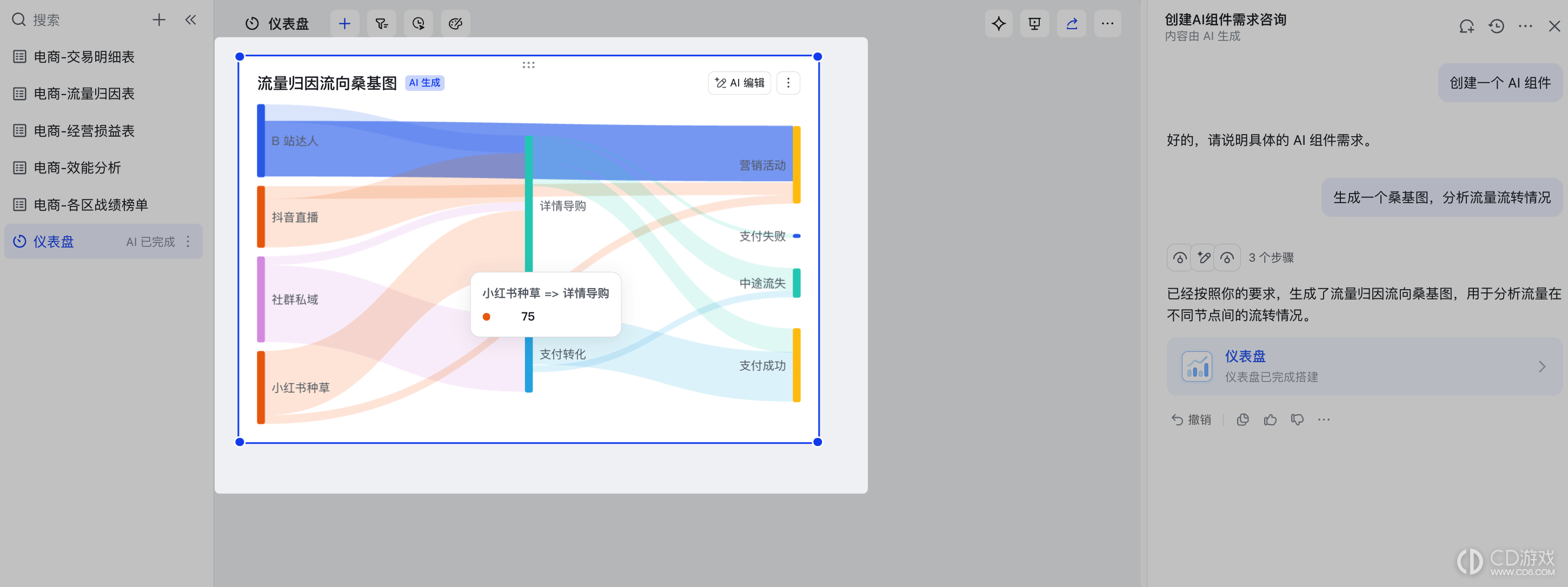Image resolution: width=1568 pixels, height=587 pixels.
Task: Click the 小红书种草 node label
Action: (x=301, y=388)
